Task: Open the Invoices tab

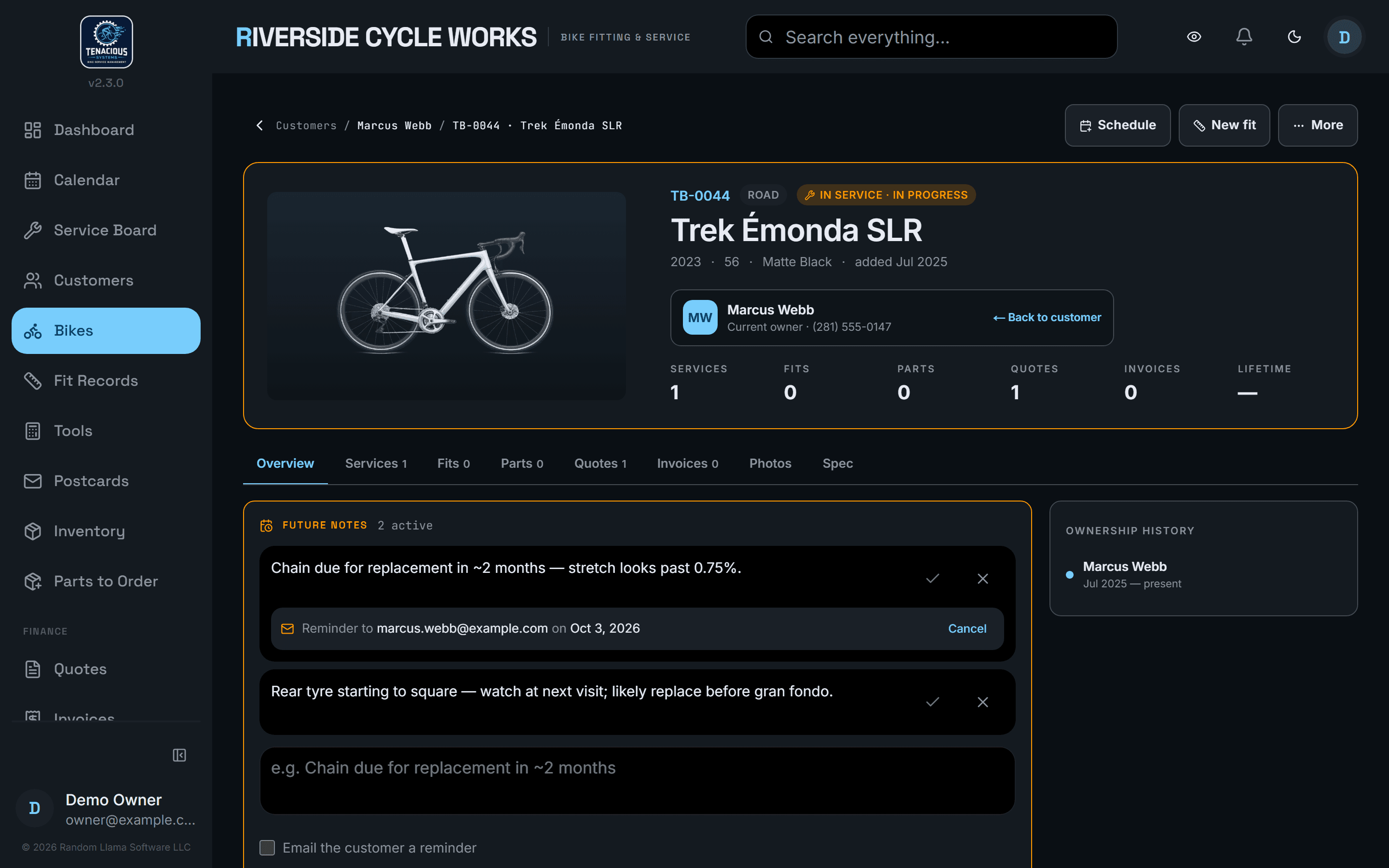Action: 687,463
